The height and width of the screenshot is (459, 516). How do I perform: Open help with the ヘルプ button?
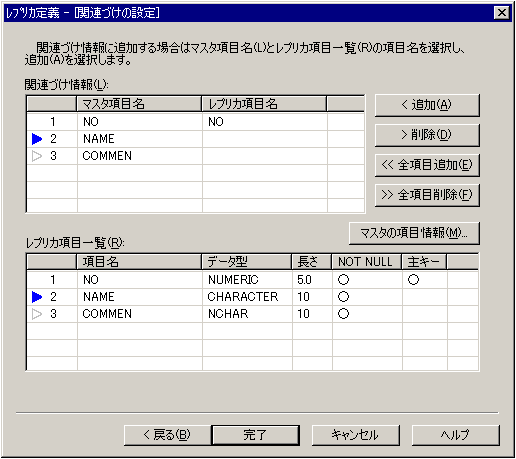(456, 435)
